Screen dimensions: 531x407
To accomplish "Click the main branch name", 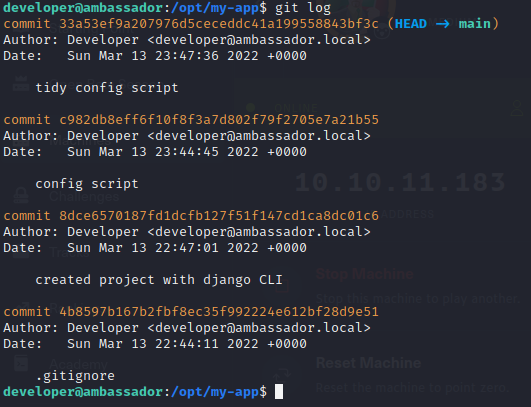I will coord(474,24).
